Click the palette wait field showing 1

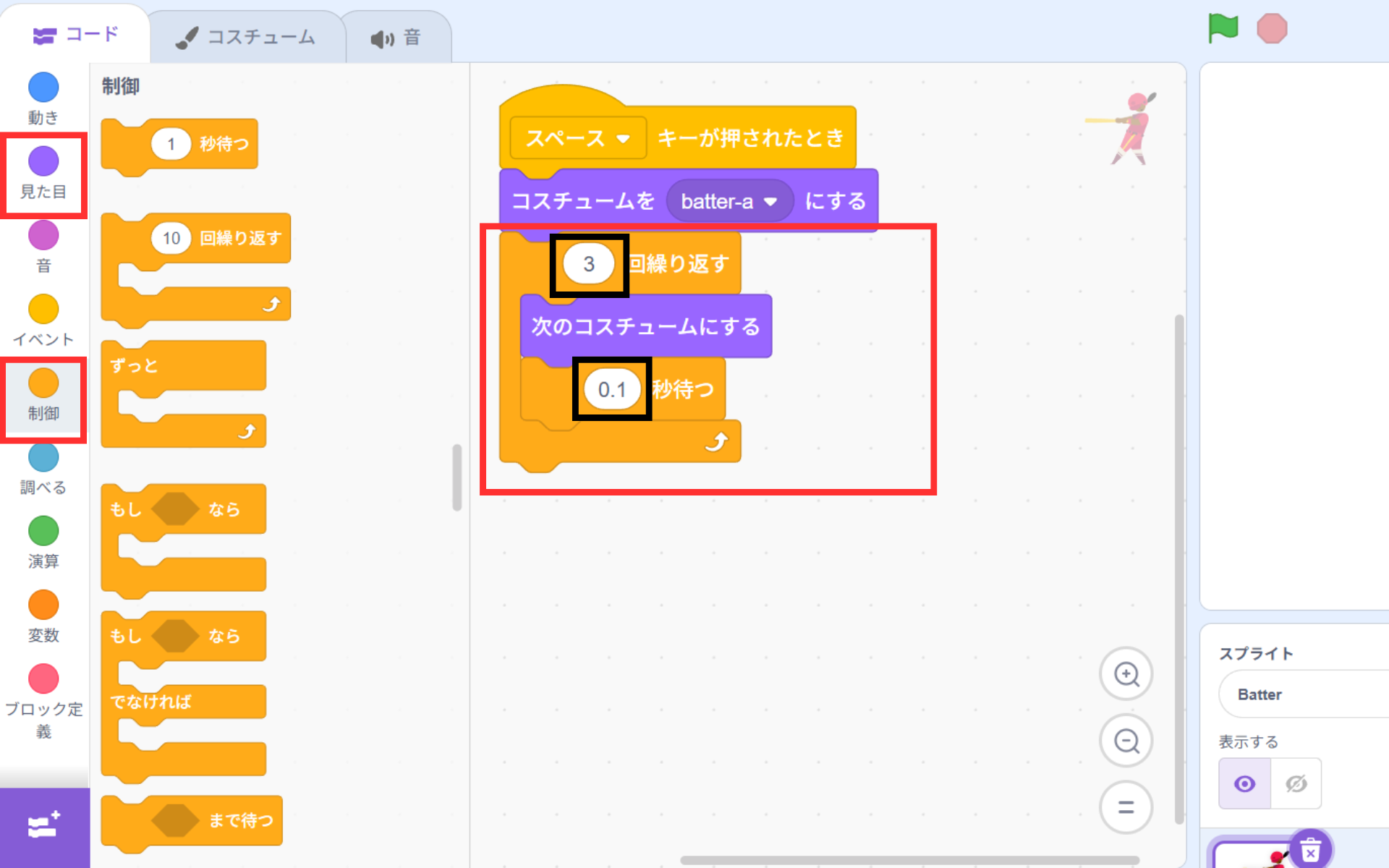[x=171, y=143]
